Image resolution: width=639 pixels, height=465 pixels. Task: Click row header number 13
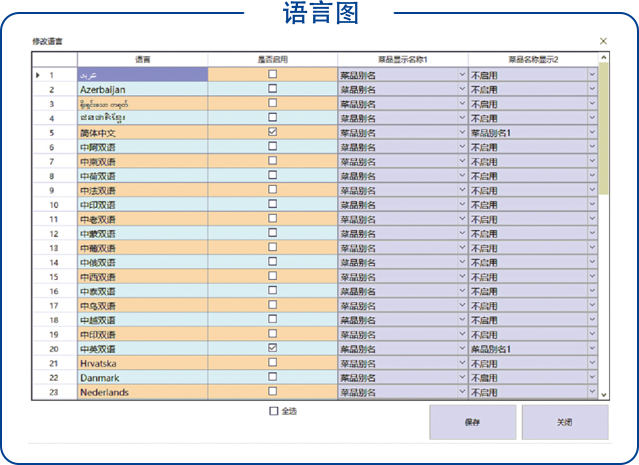54,248
